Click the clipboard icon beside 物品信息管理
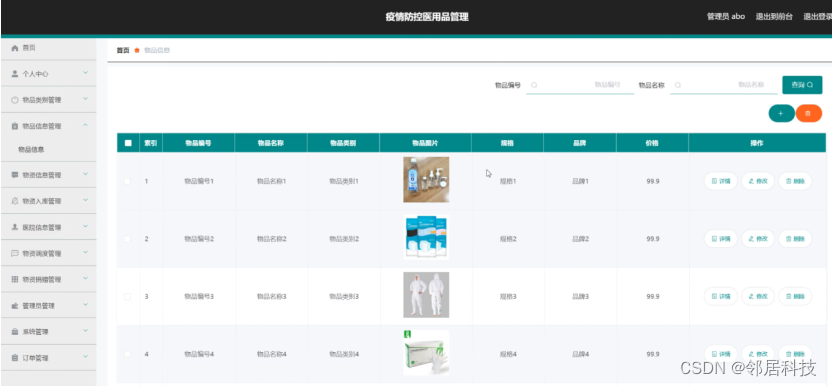 (x=15, y=126)
